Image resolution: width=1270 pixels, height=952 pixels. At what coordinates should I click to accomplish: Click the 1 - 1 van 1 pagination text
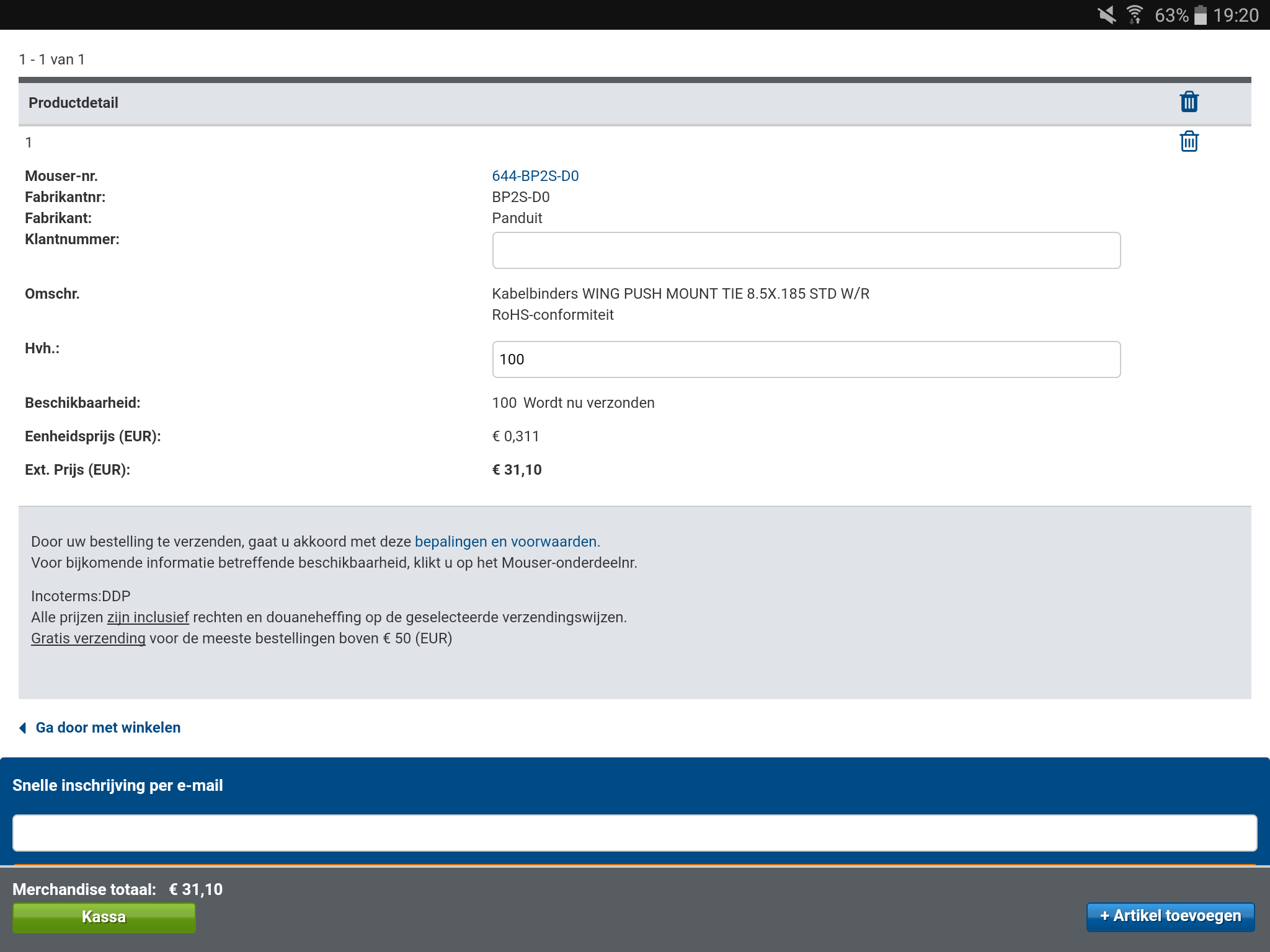[x=52, y=59]
